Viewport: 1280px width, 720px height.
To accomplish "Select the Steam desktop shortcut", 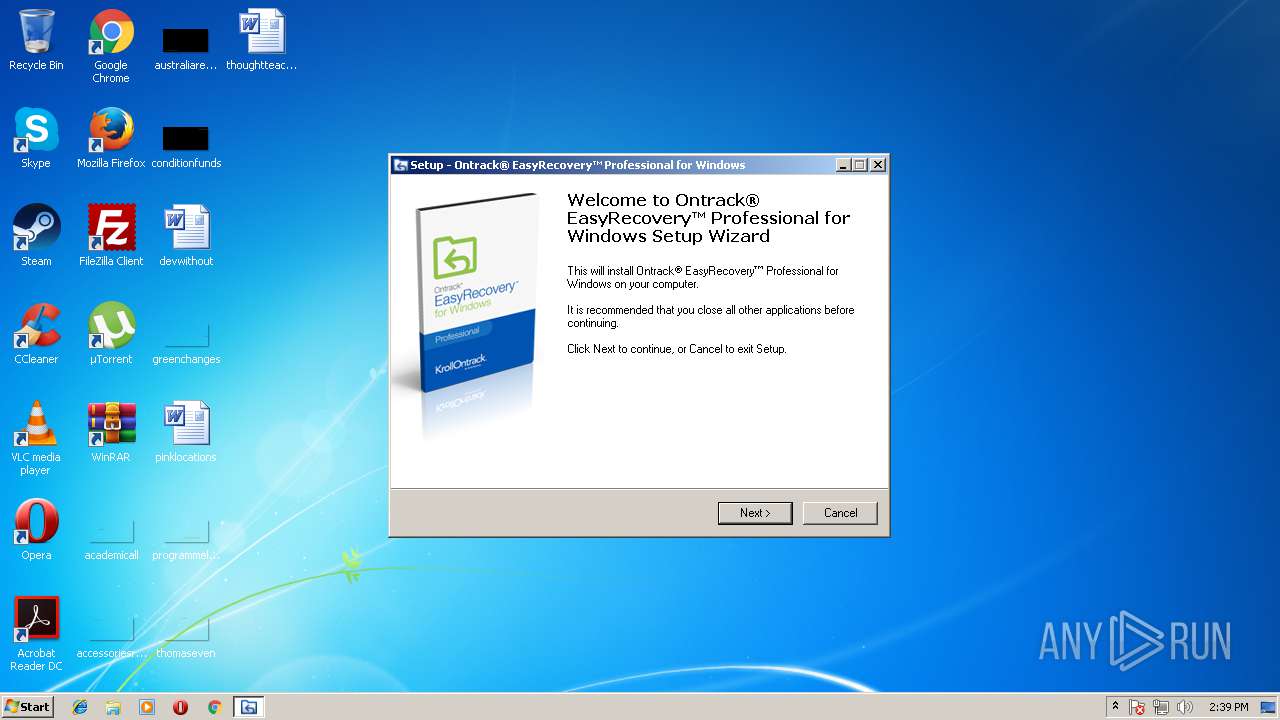I will 36,236.
